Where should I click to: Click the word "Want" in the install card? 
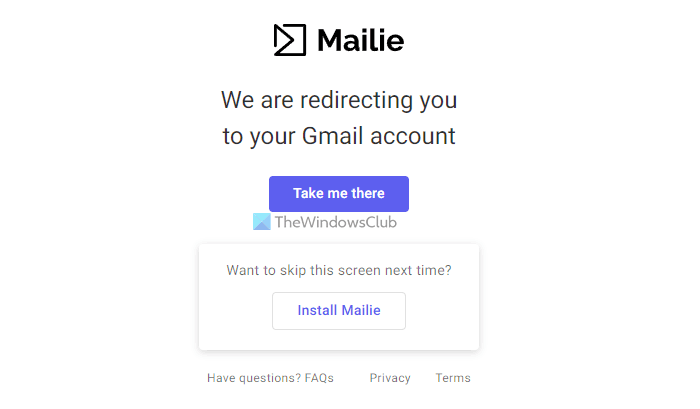(243, 270)
